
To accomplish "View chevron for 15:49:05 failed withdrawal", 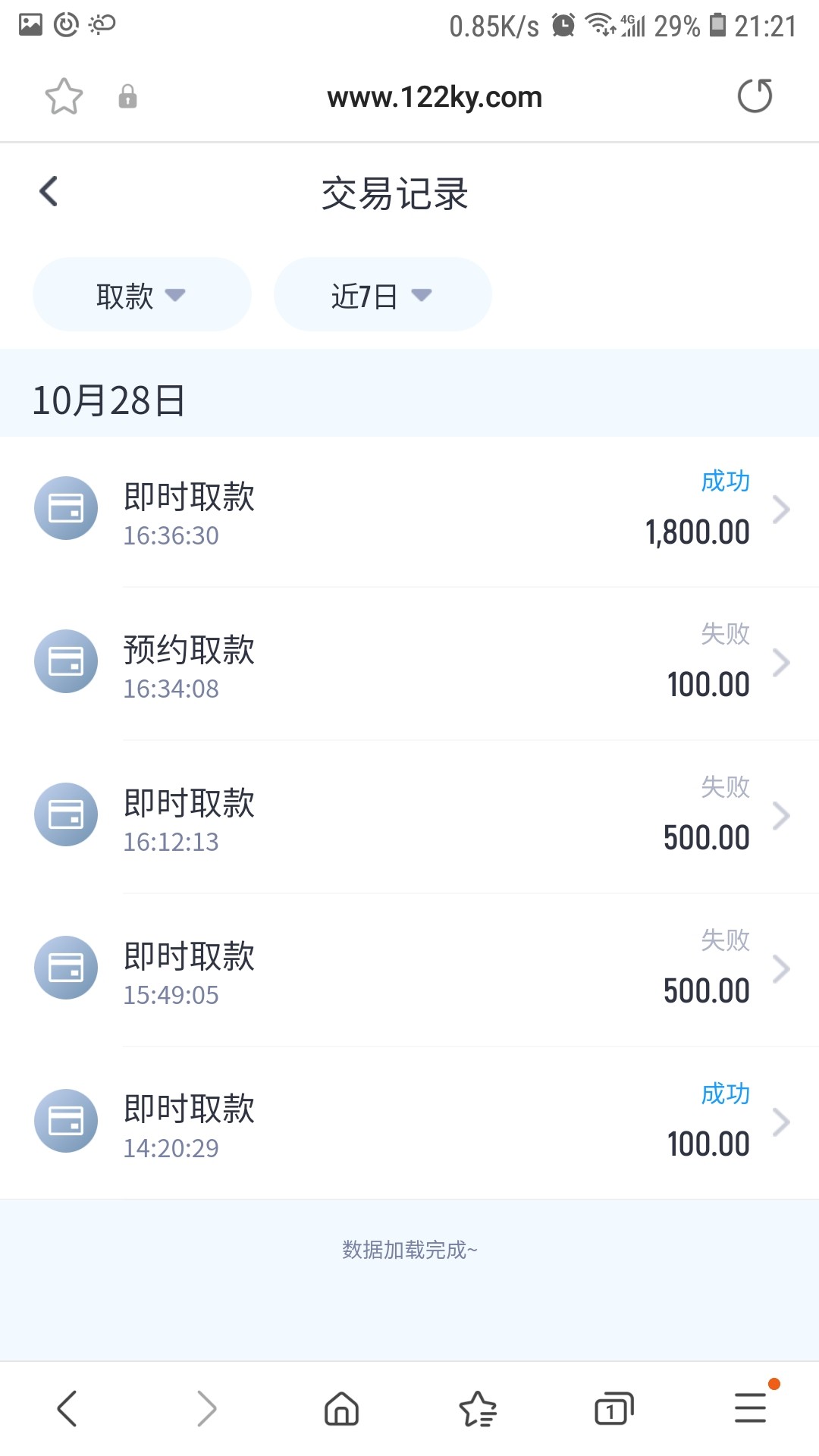I will tap(781, 969).
